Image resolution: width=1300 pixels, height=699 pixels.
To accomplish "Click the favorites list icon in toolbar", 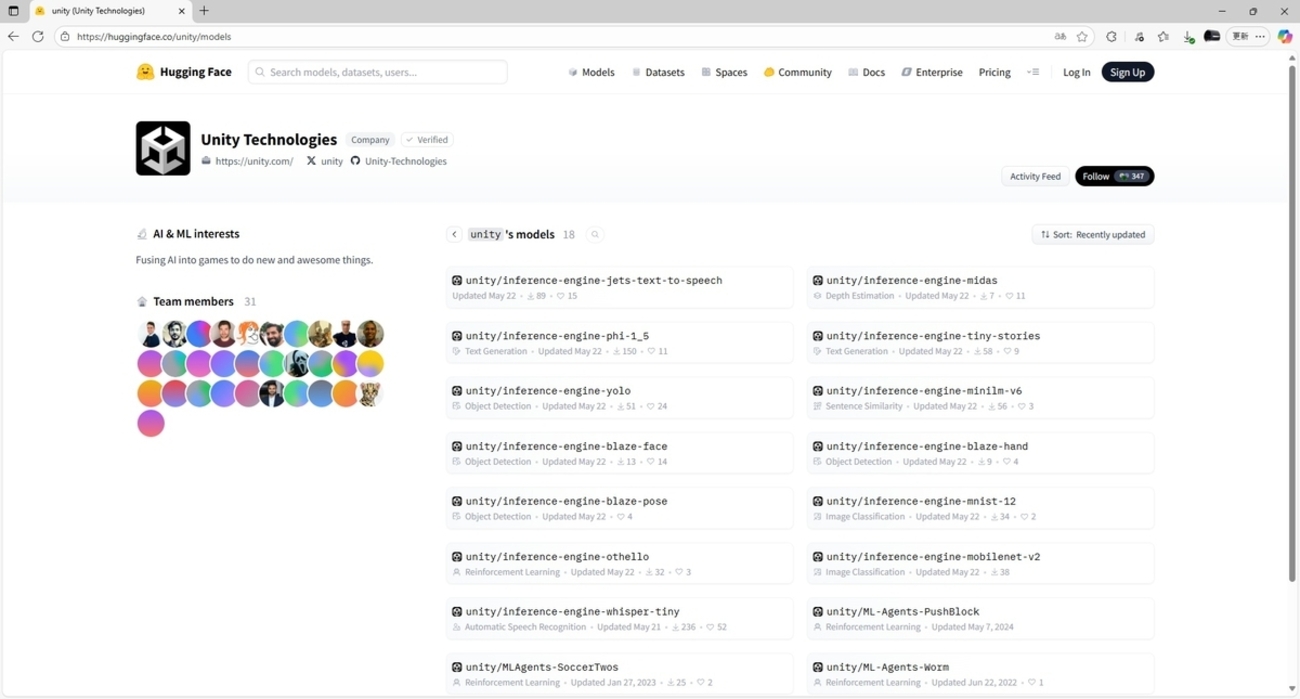I will pyautogui.click(x=1163, y=36).
